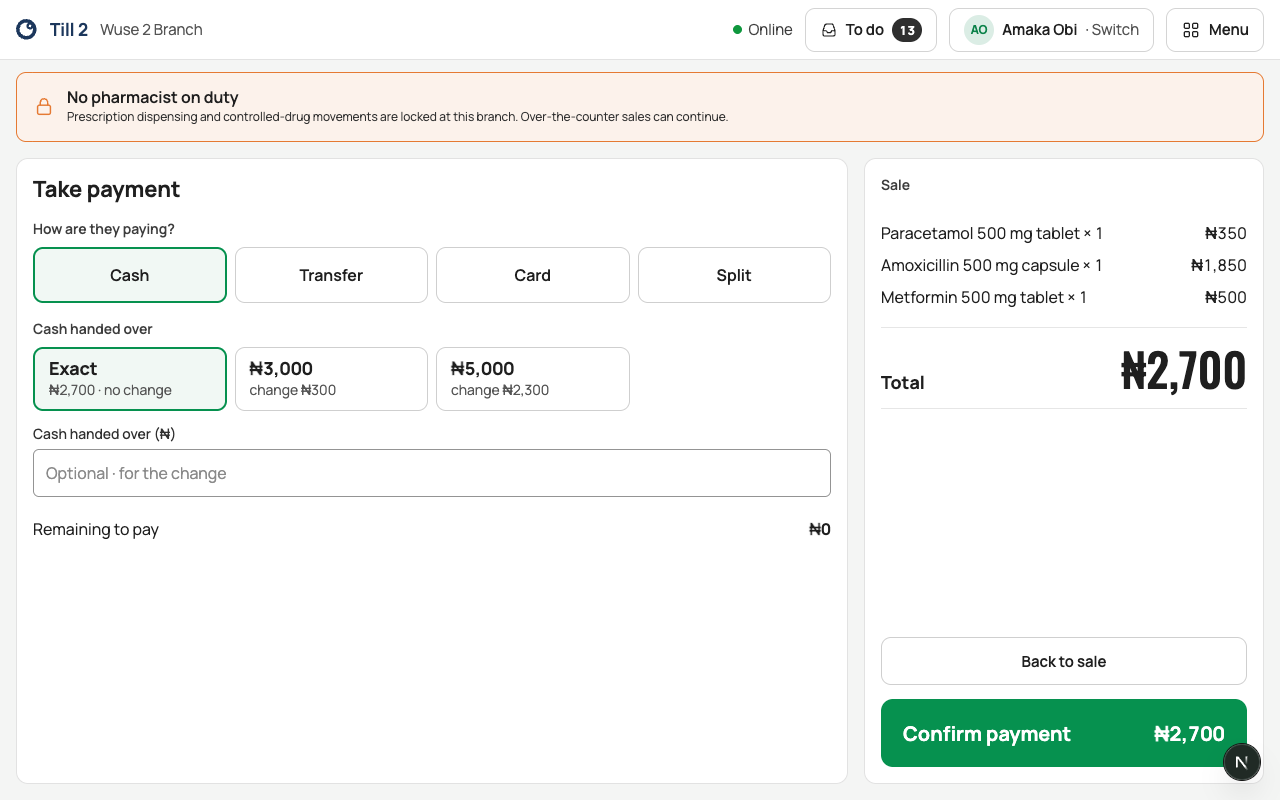This screenshot has width=1280, height=800.
Task: Select Cash payment method
Action: [x=130, y=275]
